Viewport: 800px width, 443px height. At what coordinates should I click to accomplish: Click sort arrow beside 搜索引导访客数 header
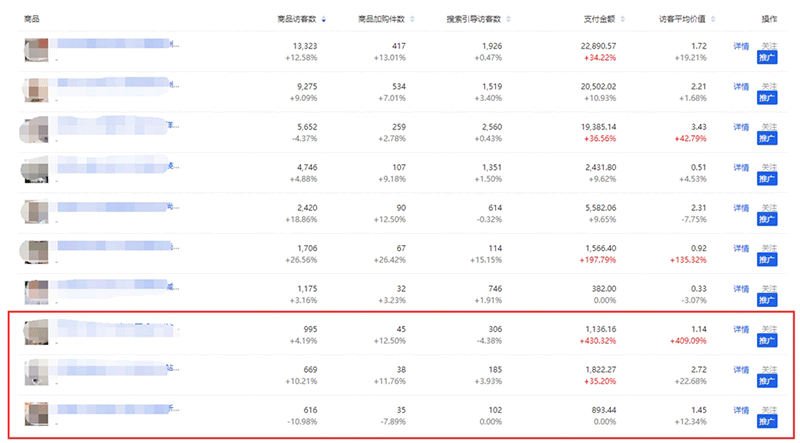point(508,19)
